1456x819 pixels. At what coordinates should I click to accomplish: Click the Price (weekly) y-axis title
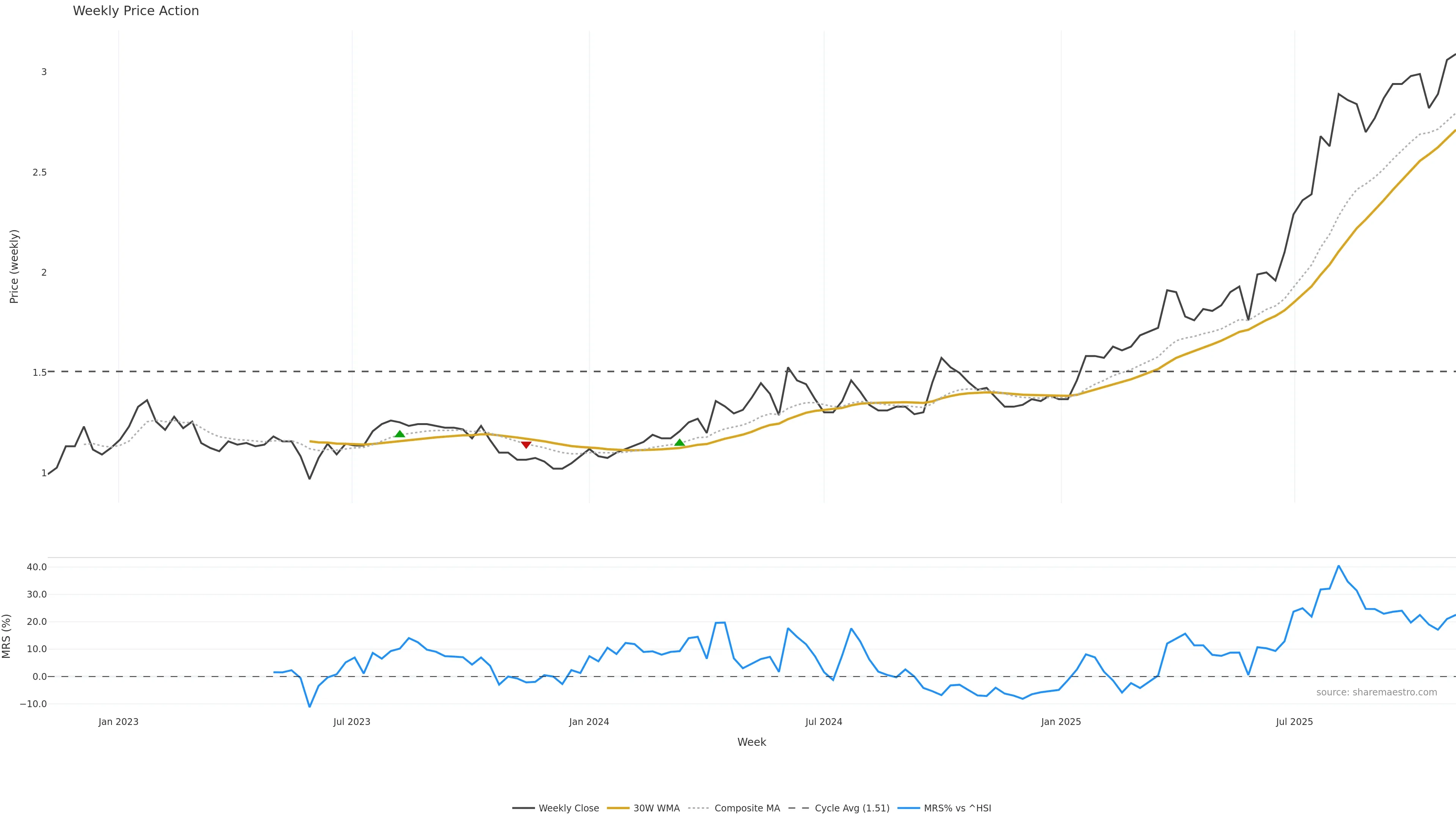(14, 266)
